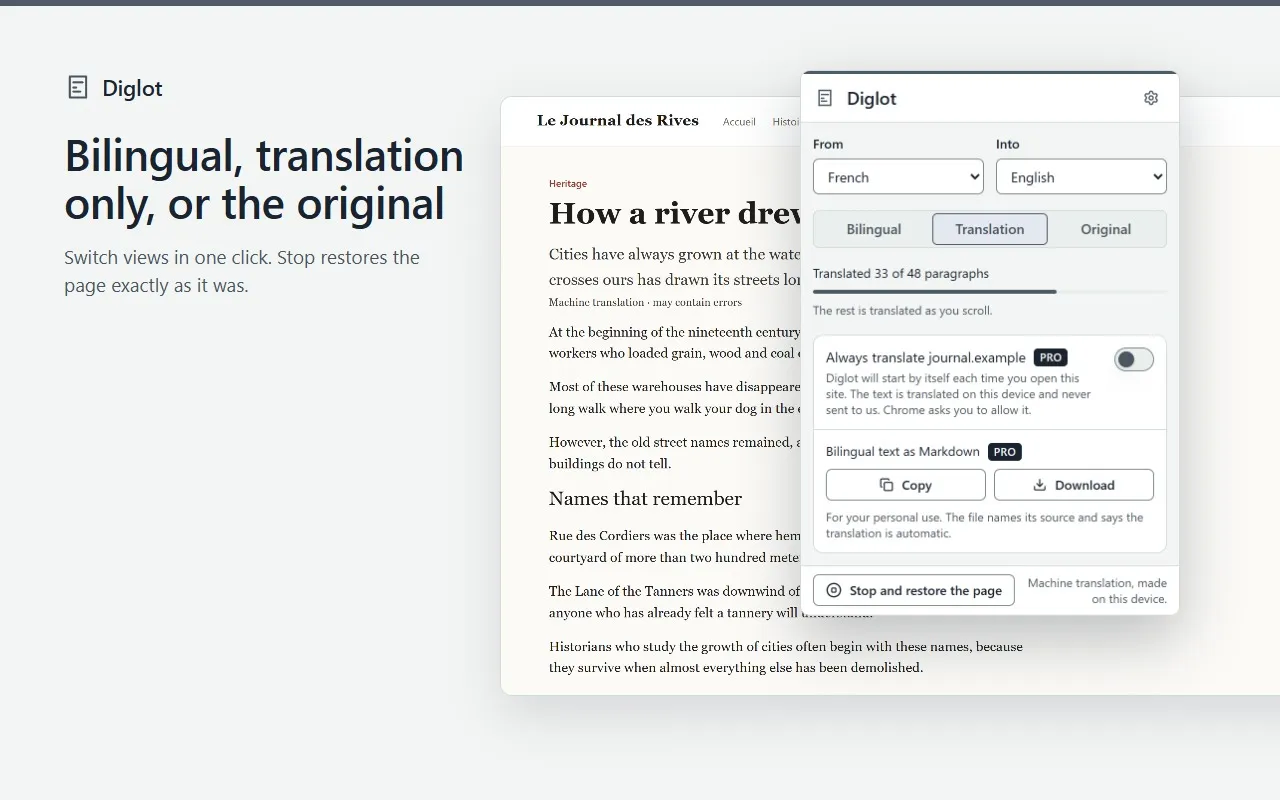Click the Diglot logo icon in popup header

point(825,98)
